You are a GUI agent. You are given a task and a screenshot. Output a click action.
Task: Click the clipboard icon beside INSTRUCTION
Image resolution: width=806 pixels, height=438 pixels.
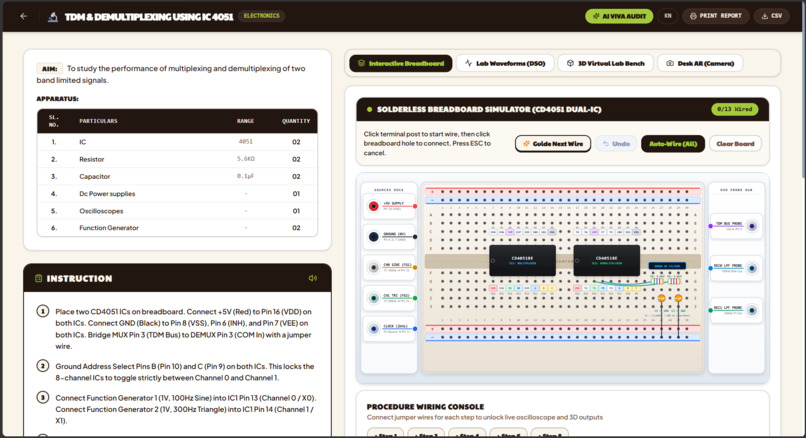coord(39,278)
